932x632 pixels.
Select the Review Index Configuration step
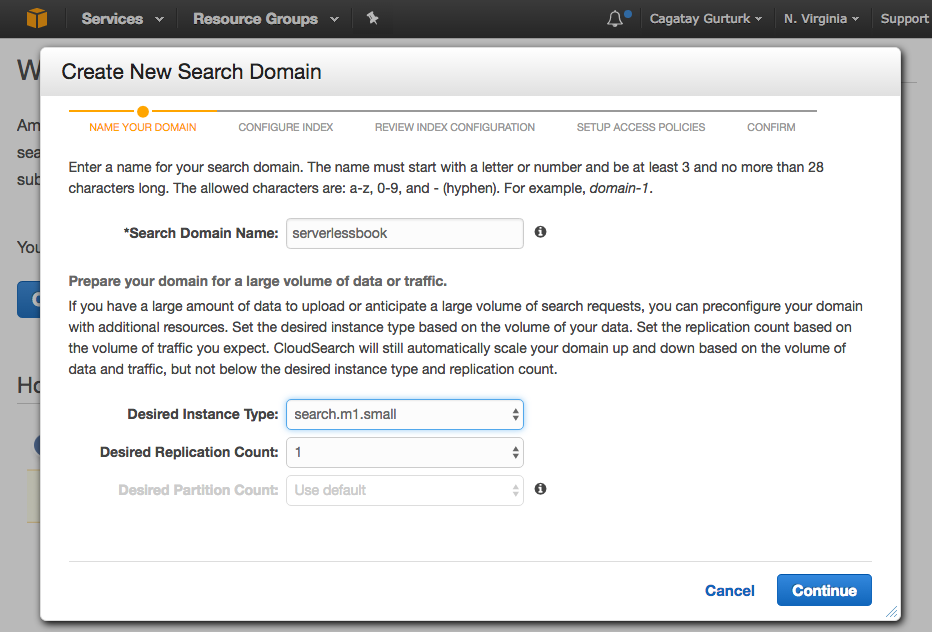(455, 127)
